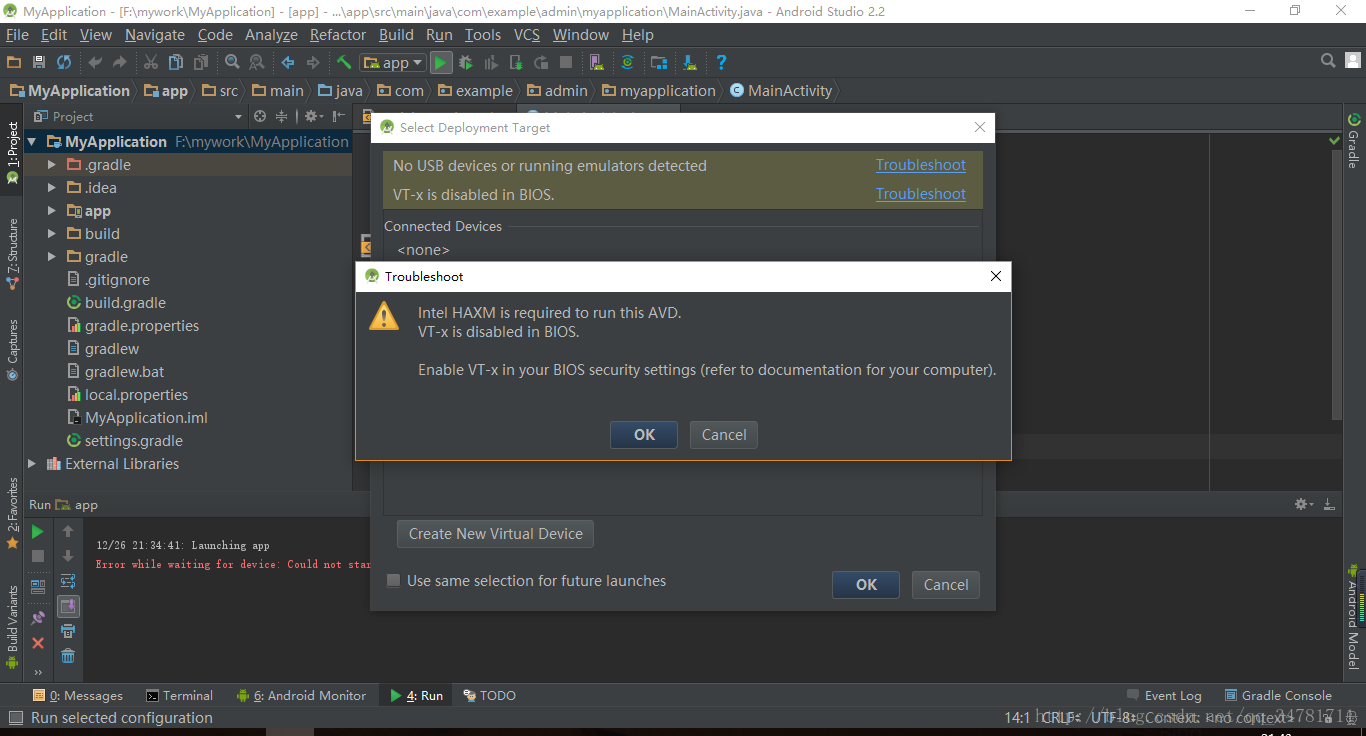Expand the External Libraries node
Screen dimensions: 1366x736
[x=32, y=464]
